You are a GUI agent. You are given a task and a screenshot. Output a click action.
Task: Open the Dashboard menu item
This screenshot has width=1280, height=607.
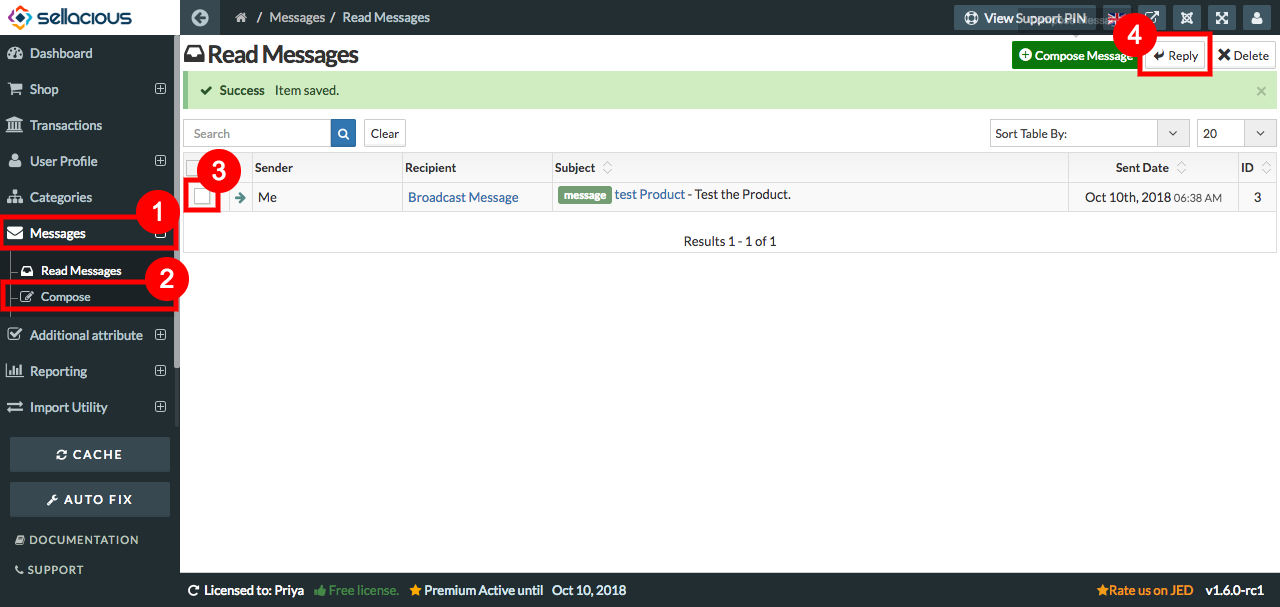click(x=61, y=53)
